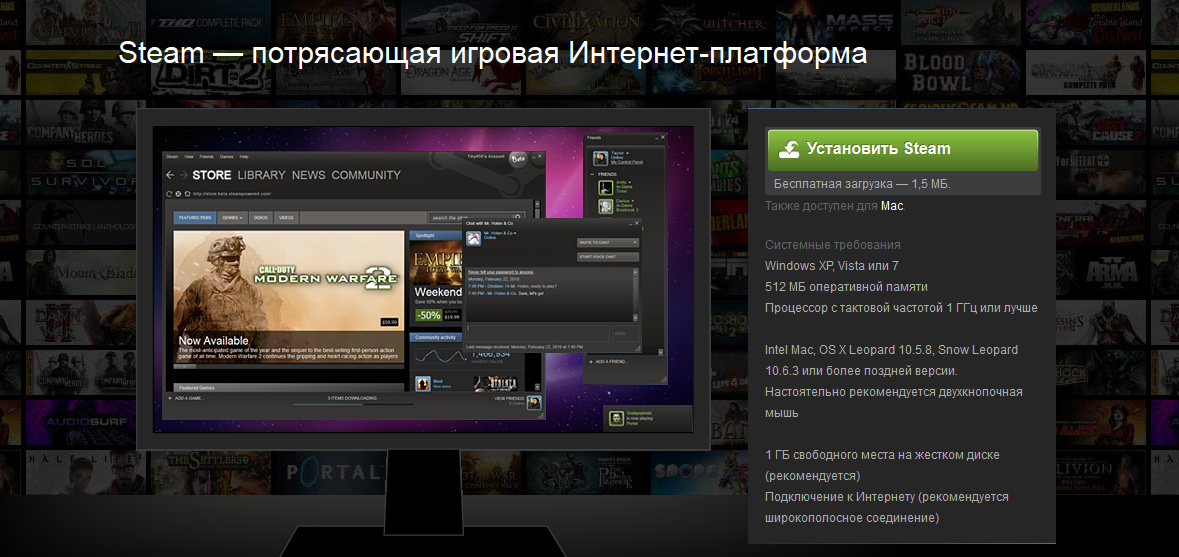The width and height of the screenshot is (1179, 557).
Task: Click ADD A FRIEND... in Friends window
Action: coord(611,362)
